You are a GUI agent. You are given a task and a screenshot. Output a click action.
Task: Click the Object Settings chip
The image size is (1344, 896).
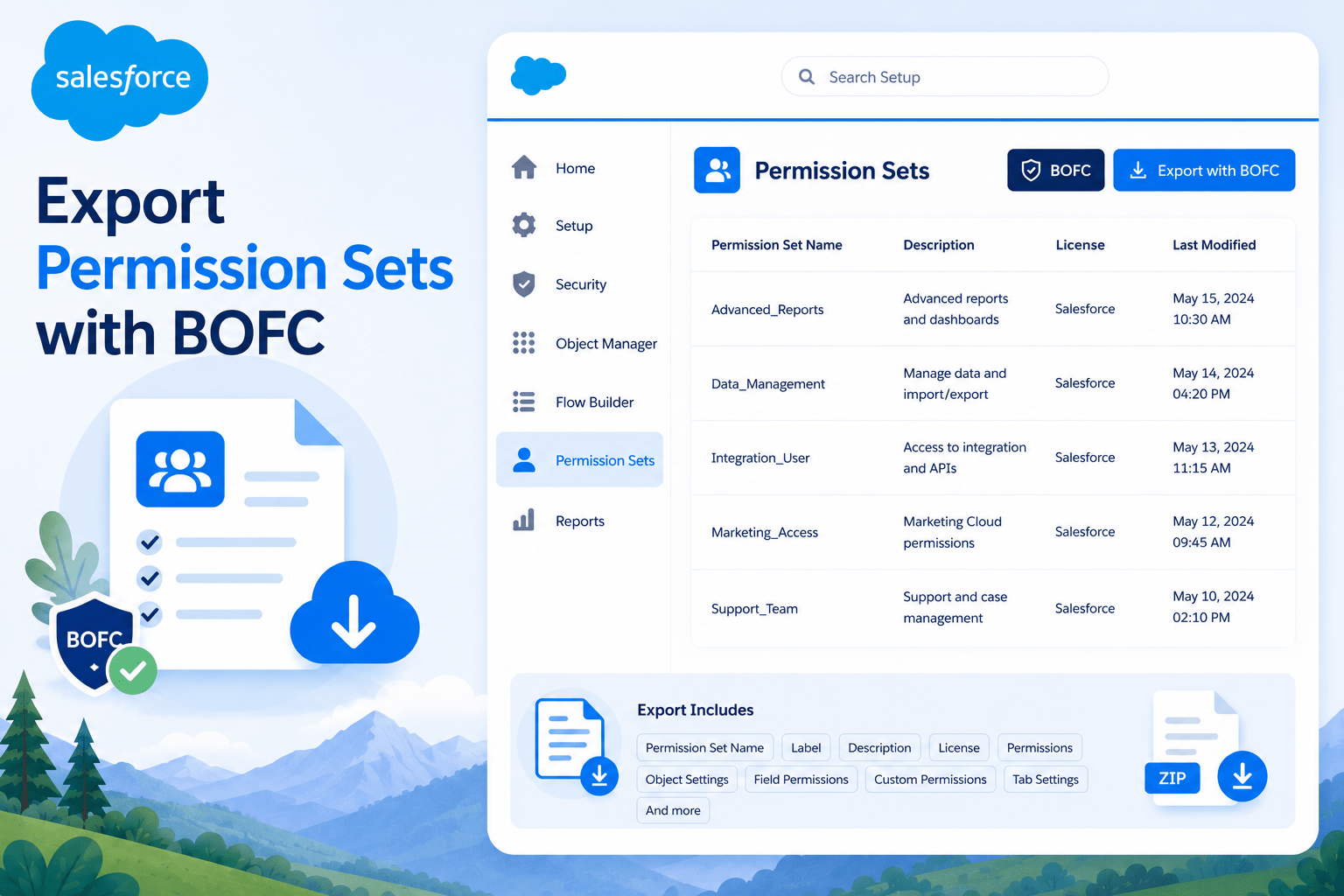(x=687, y=779)
